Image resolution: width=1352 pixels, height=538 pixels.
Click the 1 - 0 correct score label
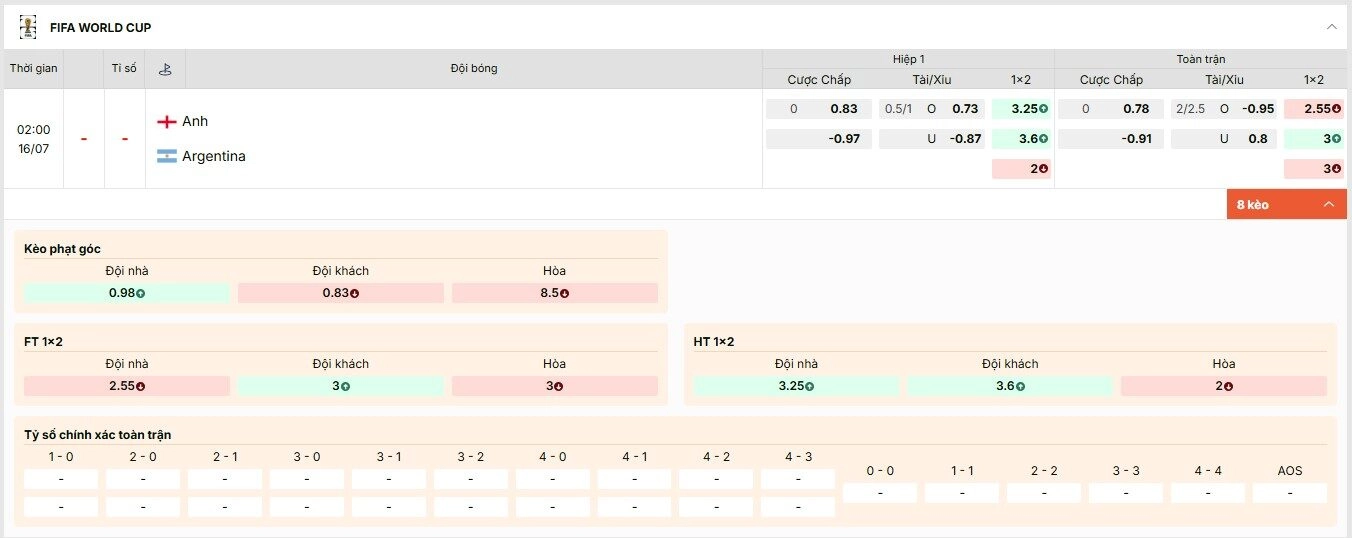(61, 457)
